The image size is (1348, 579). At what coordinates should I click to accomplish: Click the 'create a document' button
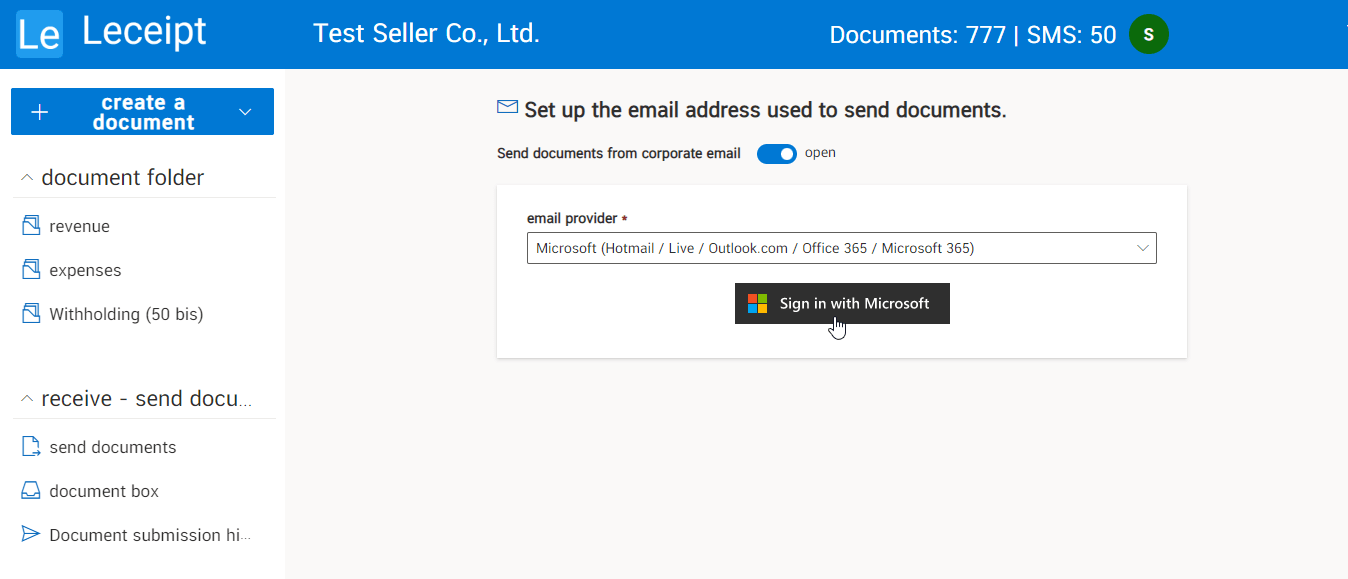coord(142,111)
